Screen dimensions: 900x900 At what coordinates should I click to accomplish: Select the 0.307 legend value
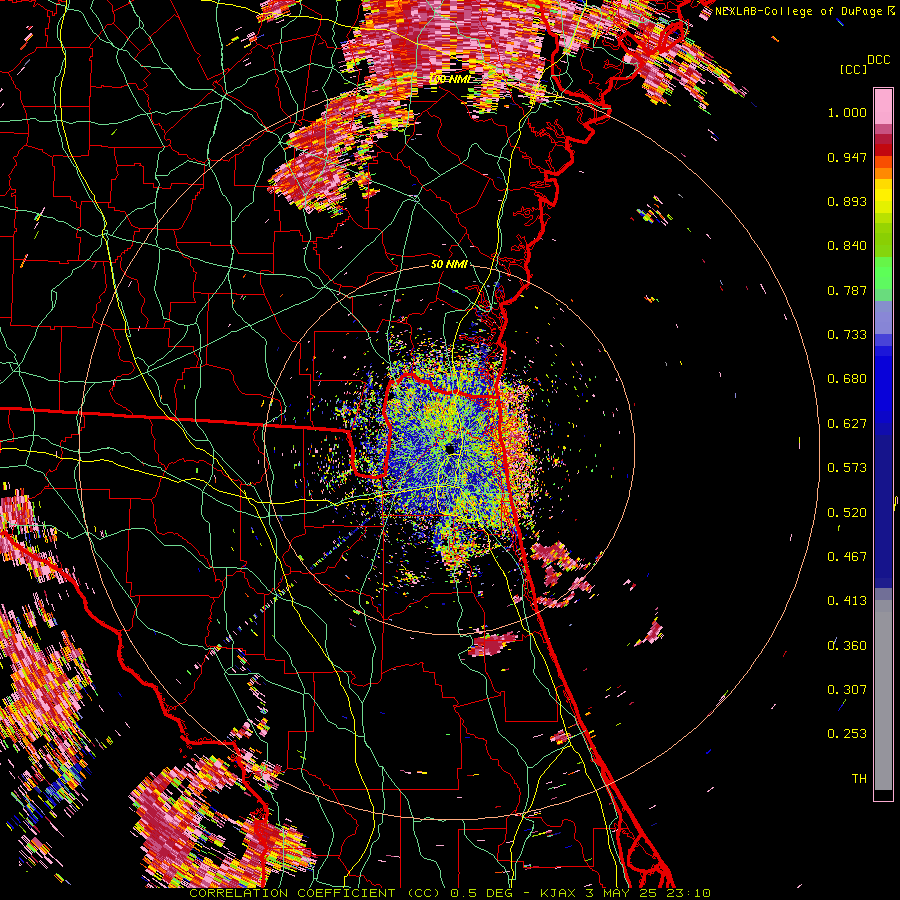click(847, 690)
